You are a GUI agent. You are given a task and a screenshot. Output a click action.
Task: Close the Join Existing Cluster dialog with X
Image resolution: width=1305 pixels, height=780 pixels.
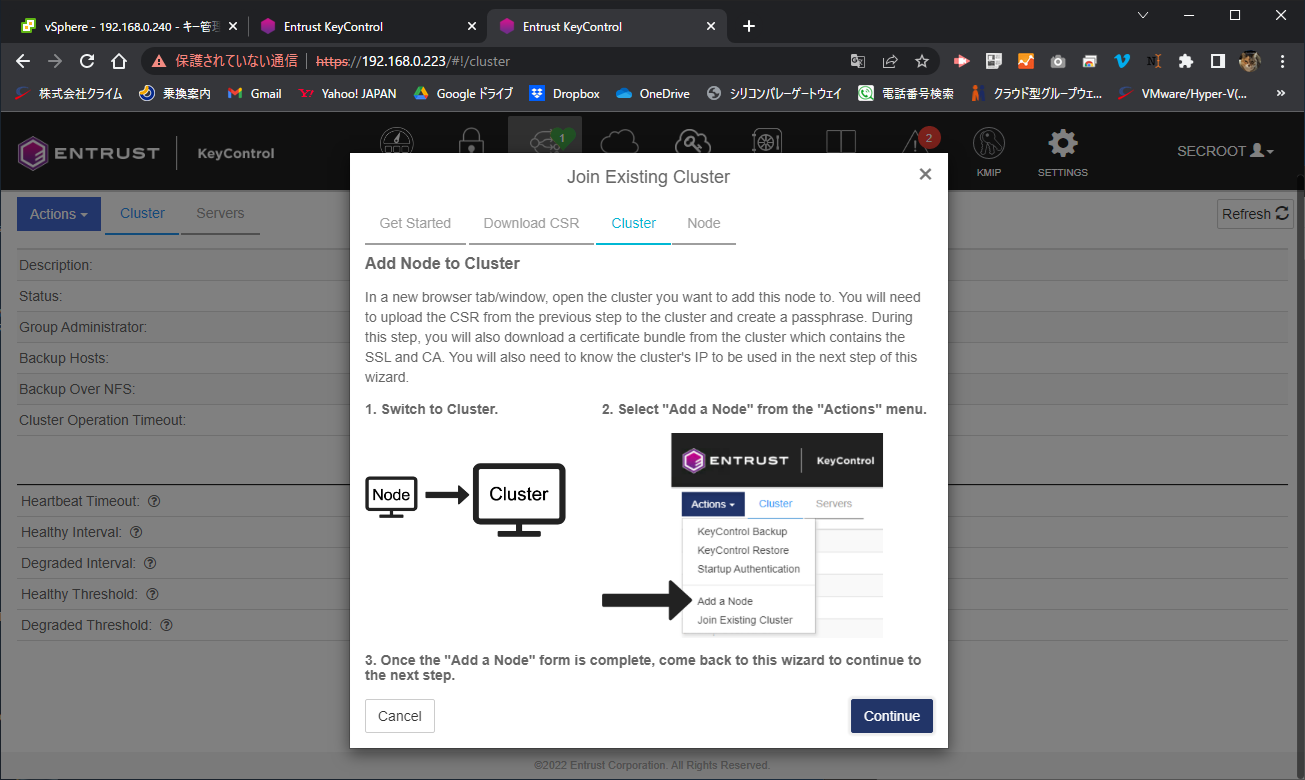coord(925,174)
